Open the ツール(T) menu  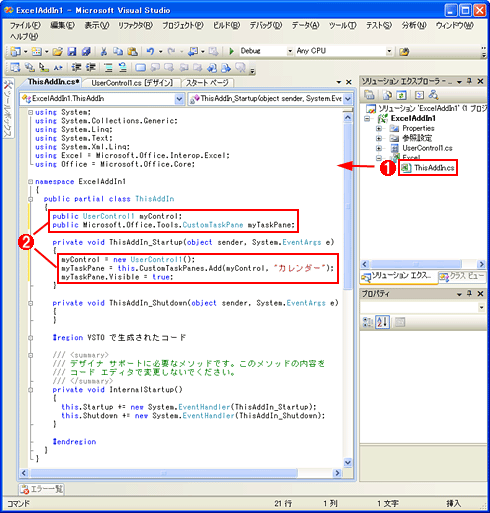(342, 25)
